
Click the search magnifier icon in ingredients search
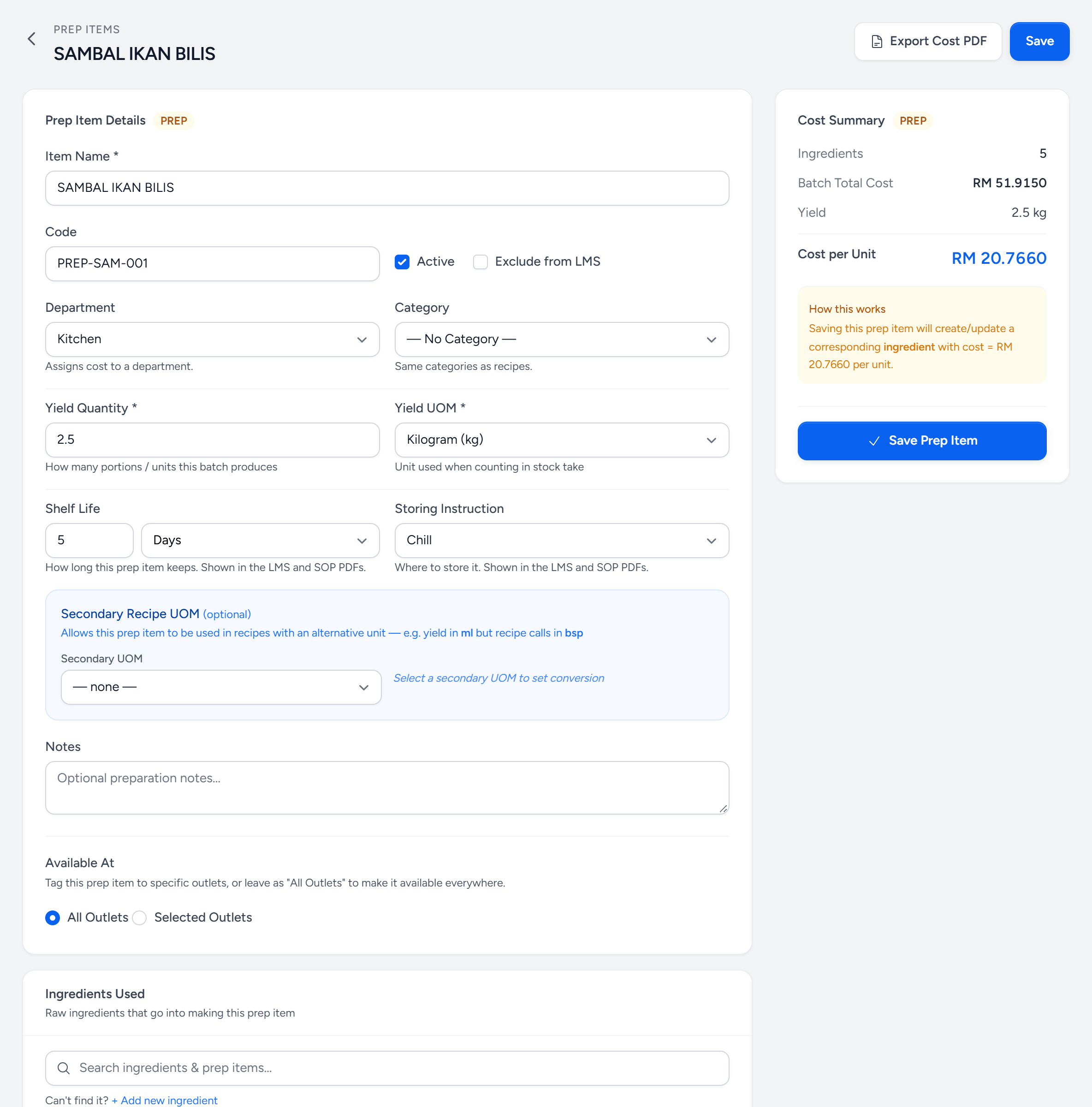64,1067
